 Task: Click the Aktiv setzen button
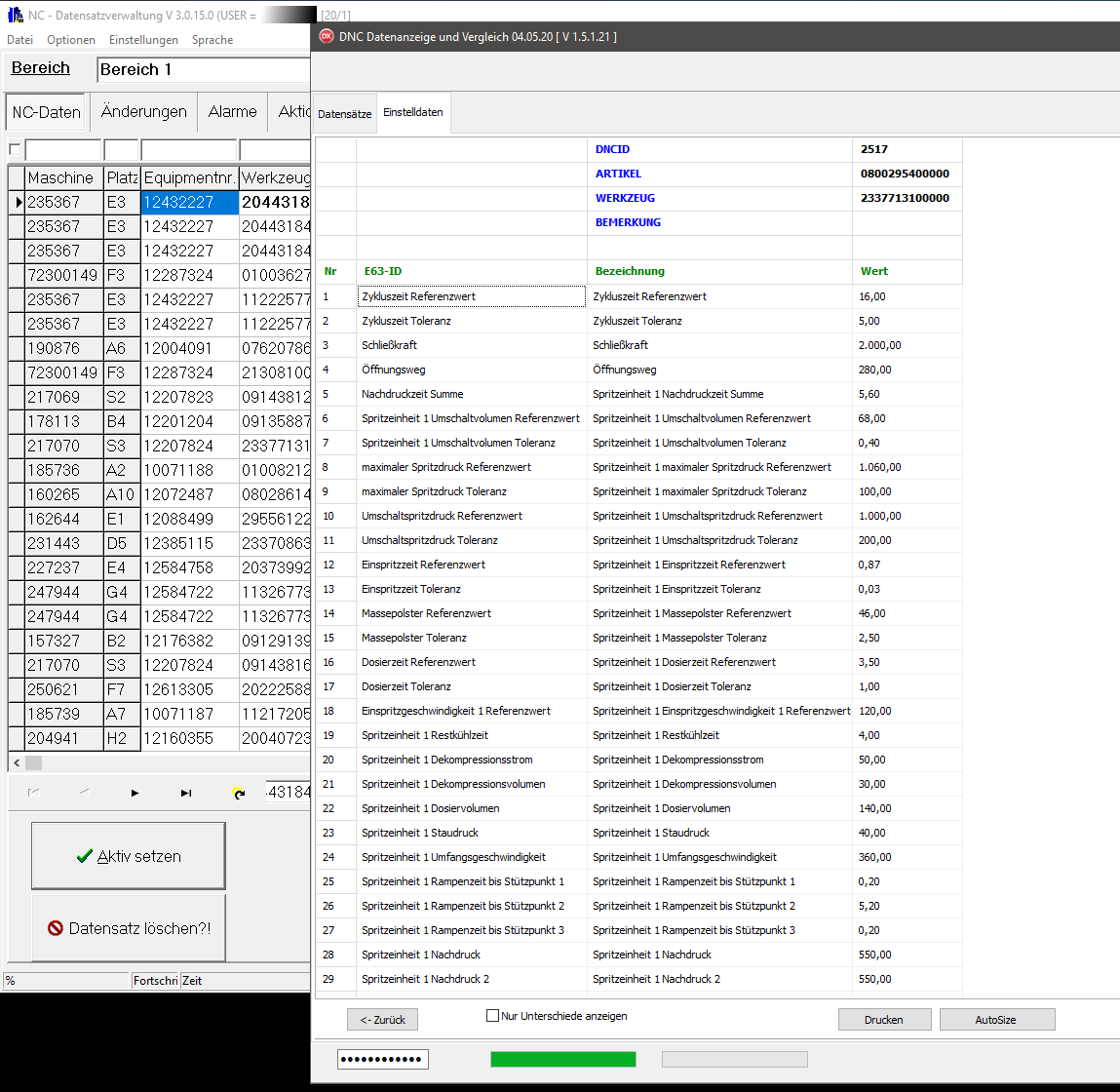[129, 856]
